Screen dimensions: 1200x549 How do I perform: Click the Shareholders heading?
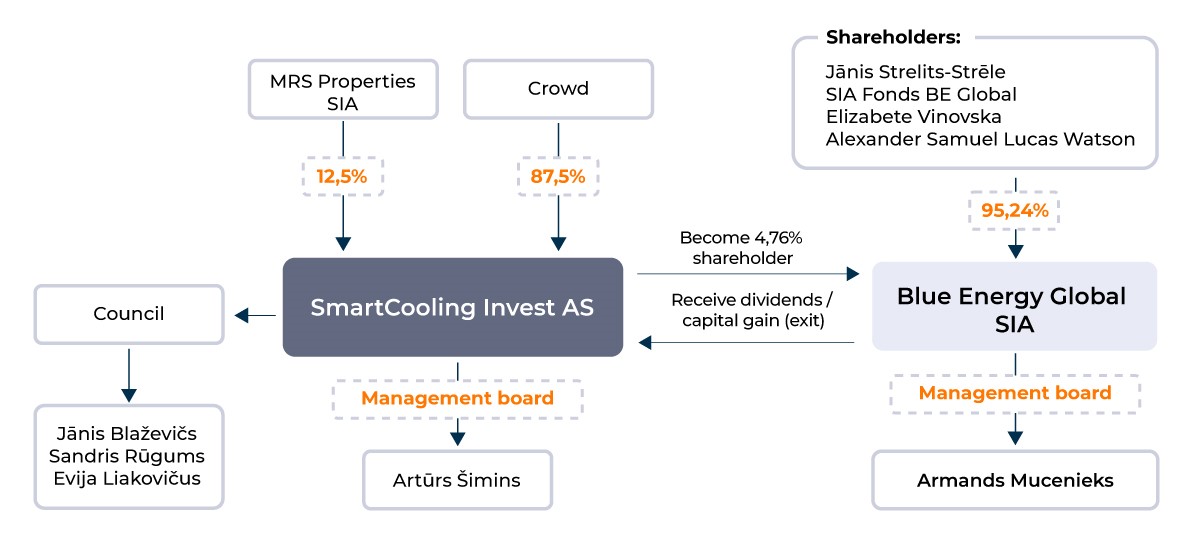click(x=893, y=38)
